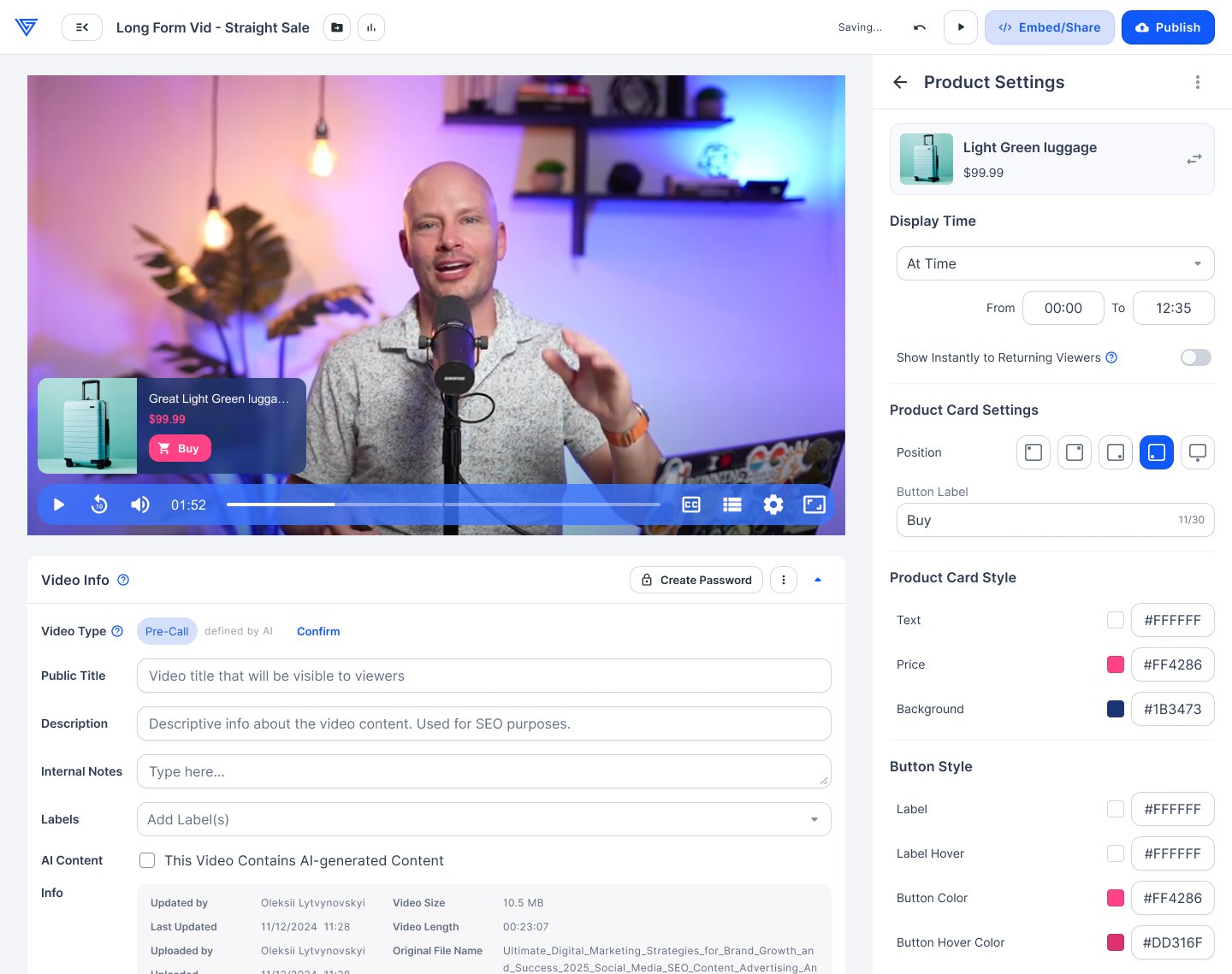This screenshot has width=1232, height=974.
Task: Select bottom left product card position
Action: click(x=1157, y=452)
